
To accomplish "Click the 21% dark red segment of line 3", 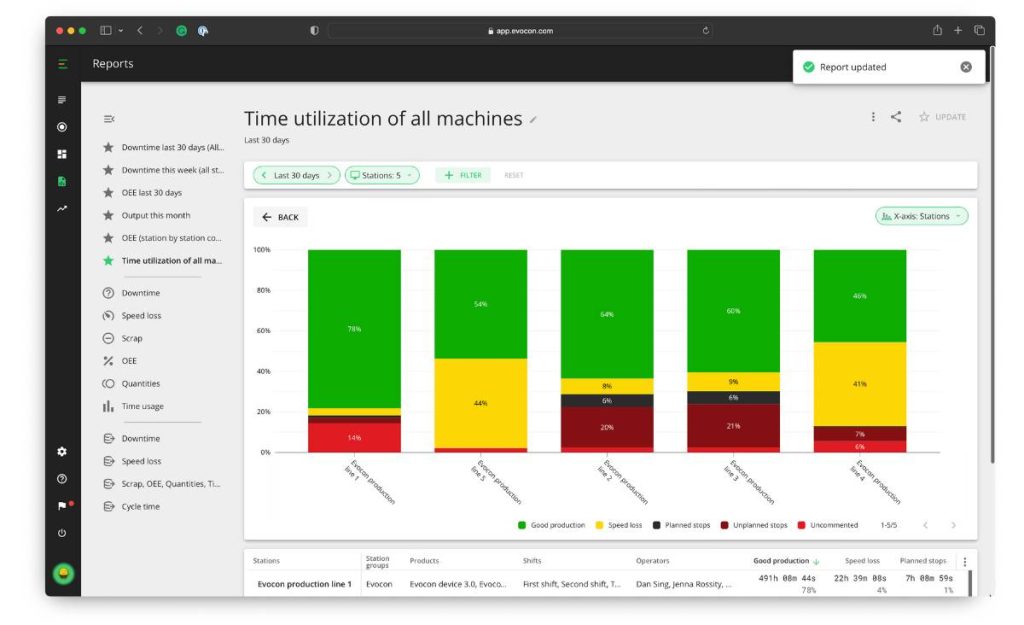I will point(733,426).
